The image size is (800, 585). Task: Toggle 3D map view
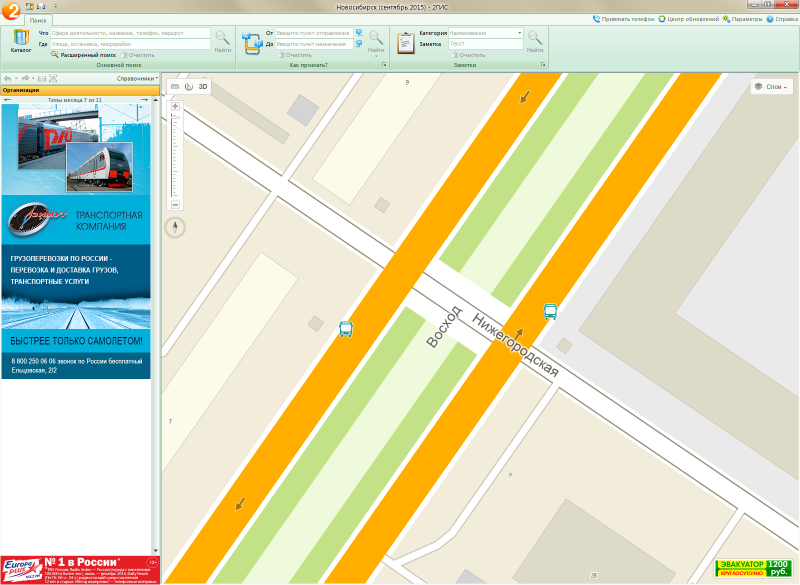point(203,87)
